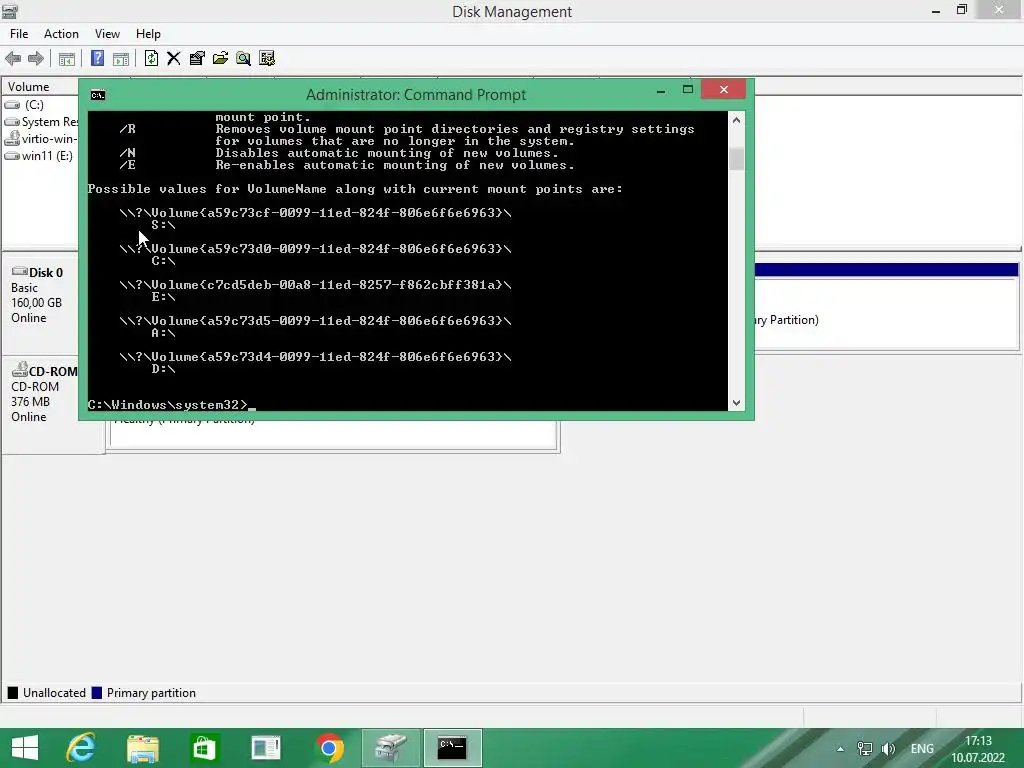1024x768 pixels.
Task: Click the Command Prompt scrollbar thumb
Action: 737,159
